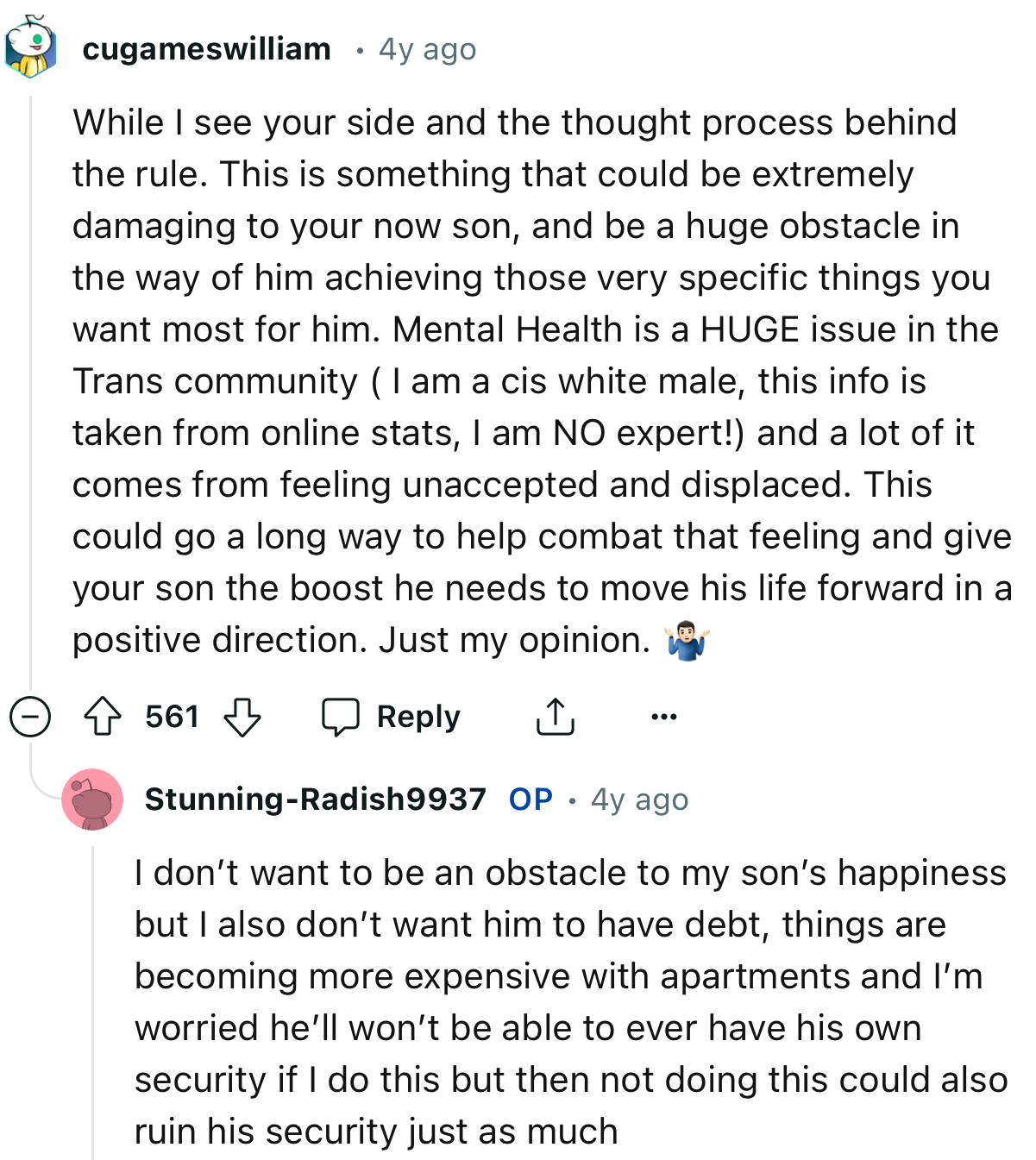Screen dimensions: 1036x1160
Task: Open the OP badge next to Stunning-Radish9937
Action: [x=530, y=799]
